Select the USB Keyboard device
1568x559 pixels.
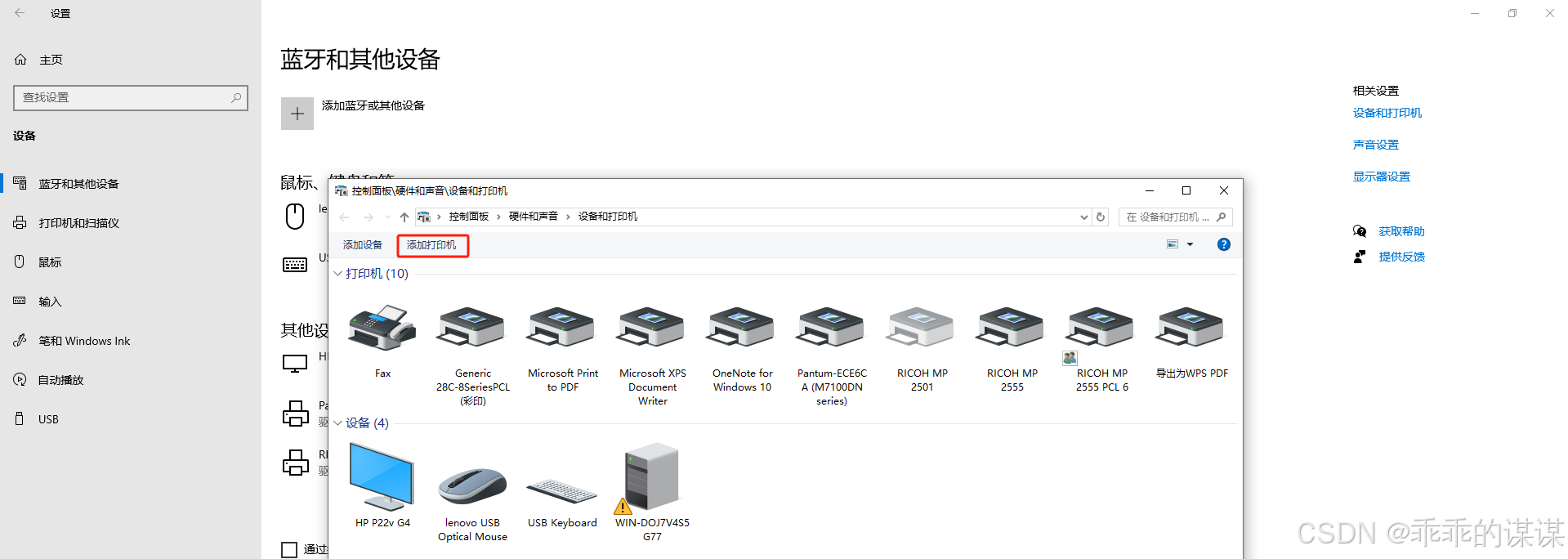click(562, 491)
